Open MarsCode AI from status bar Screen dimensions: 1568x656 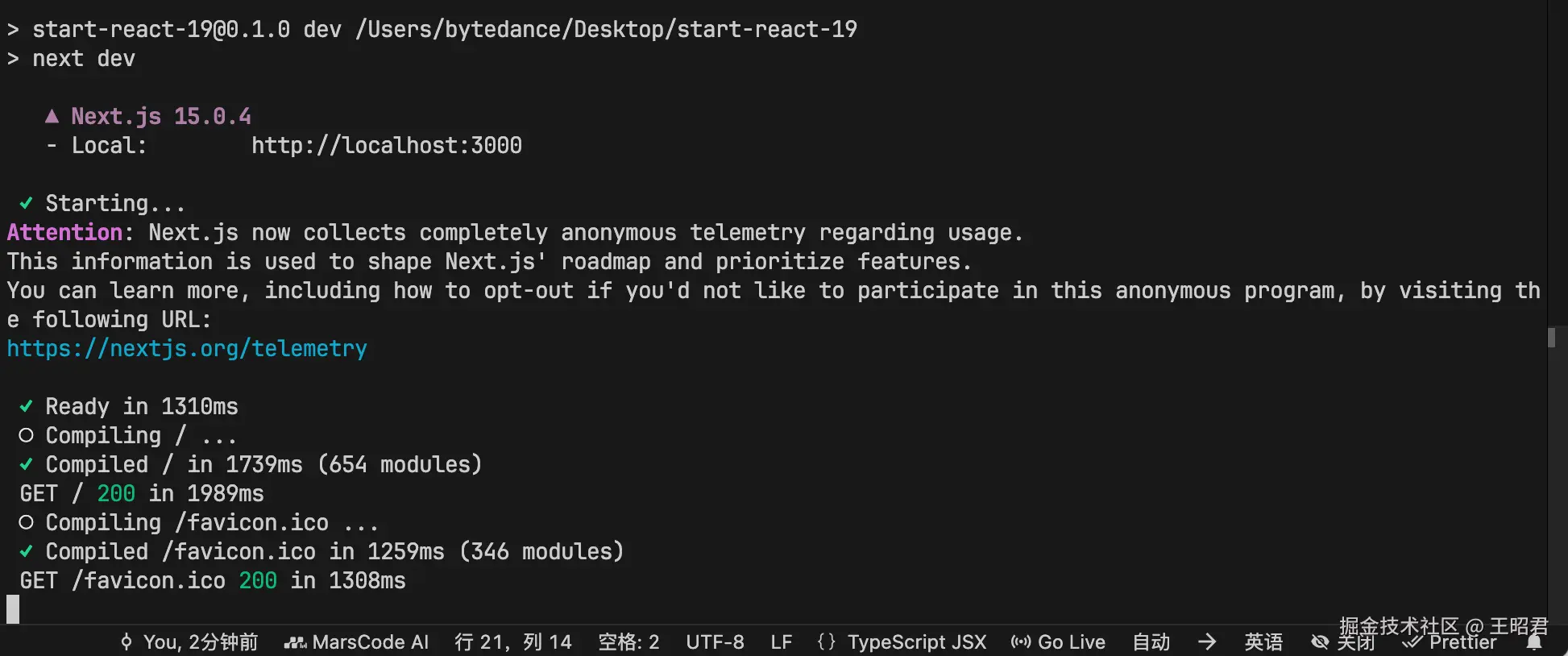click(356, 642)
